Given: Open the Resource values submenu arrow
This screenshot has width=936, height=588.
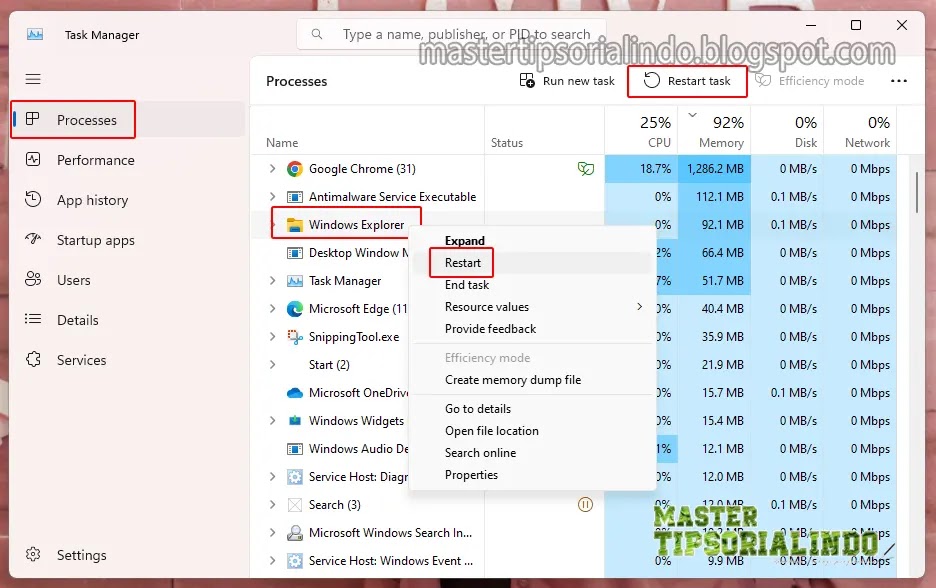Looking at the screenshot, I should pyautogui.click(x=639, y=307).
